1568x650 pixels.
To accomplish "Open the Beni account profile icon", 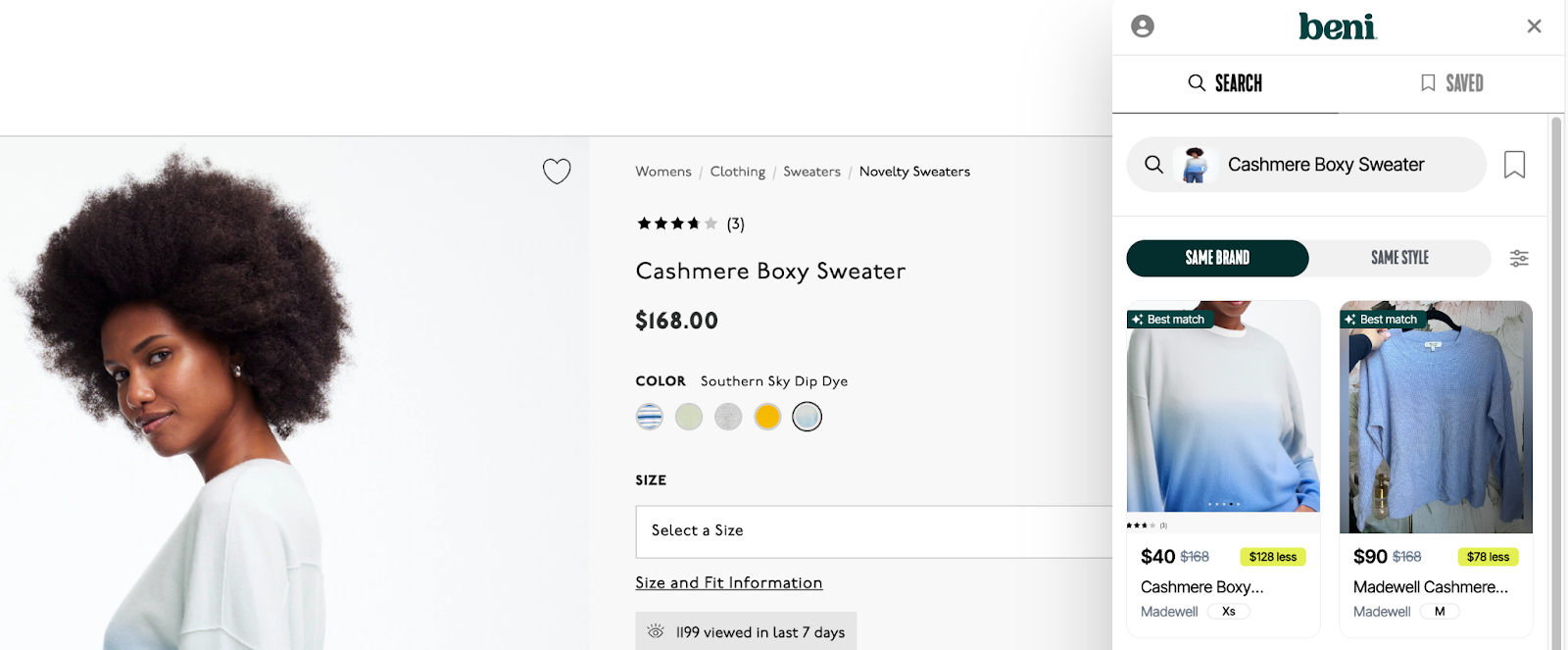I will point(1143,26).
